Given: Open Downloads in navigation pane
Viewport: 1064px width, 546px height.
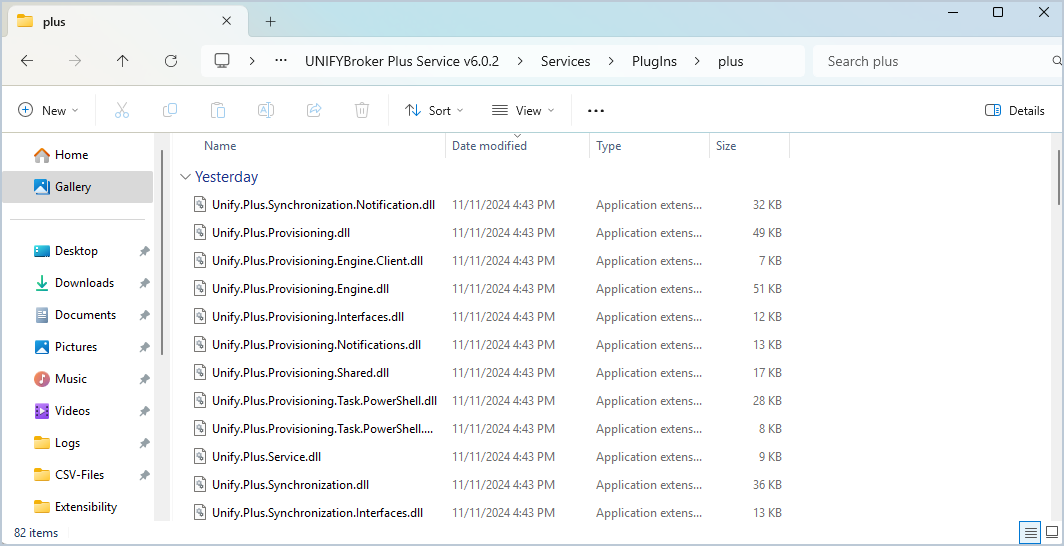Looking at the screenshot, I should 84,283.
